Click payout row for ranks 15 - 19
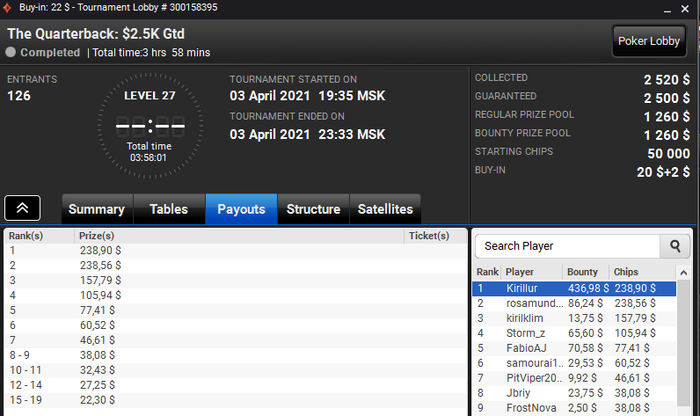The image size is (700, 416). 236,400
